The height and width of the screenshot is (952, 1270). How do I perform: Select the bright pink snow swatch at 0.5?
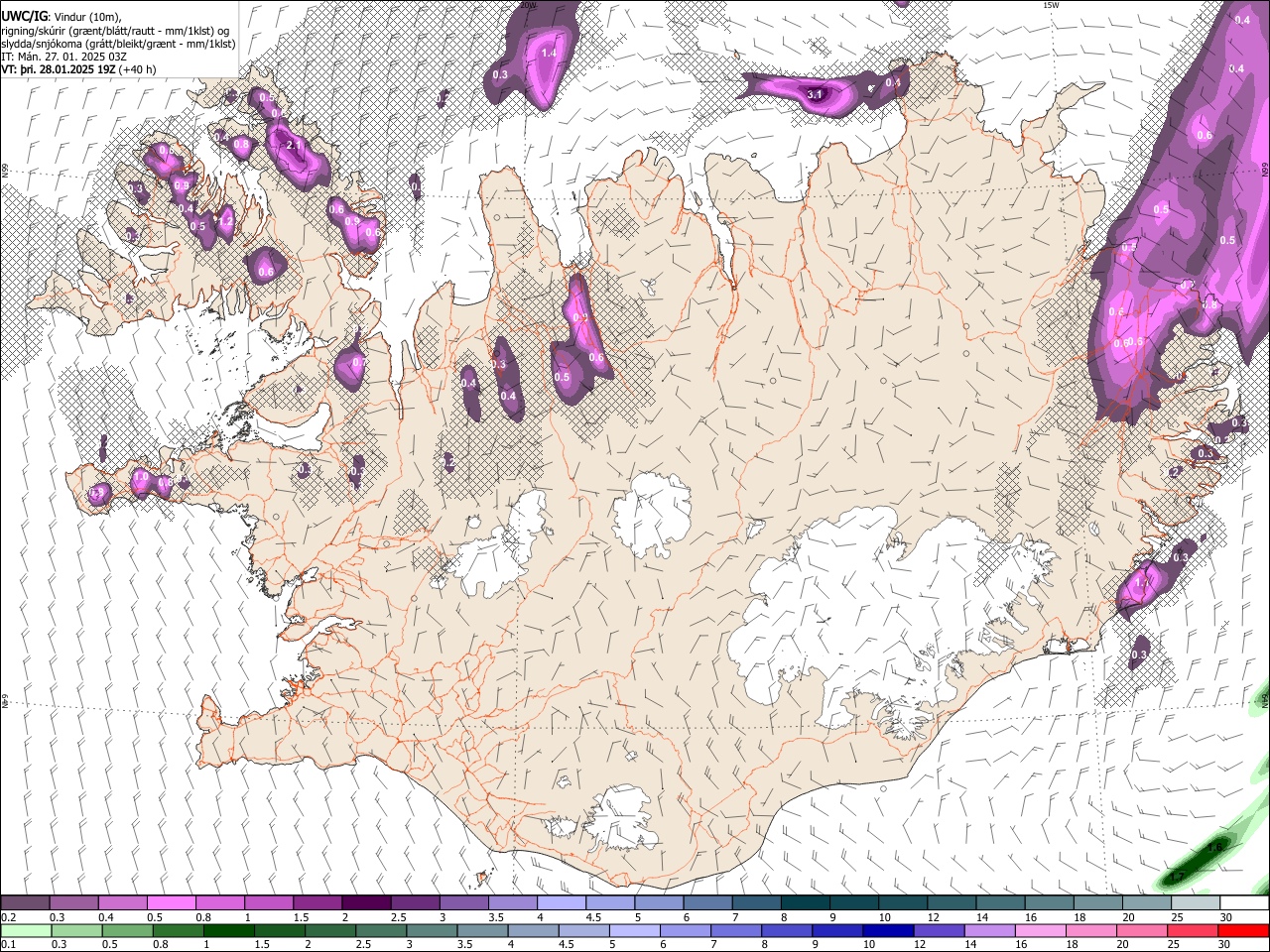172,902
